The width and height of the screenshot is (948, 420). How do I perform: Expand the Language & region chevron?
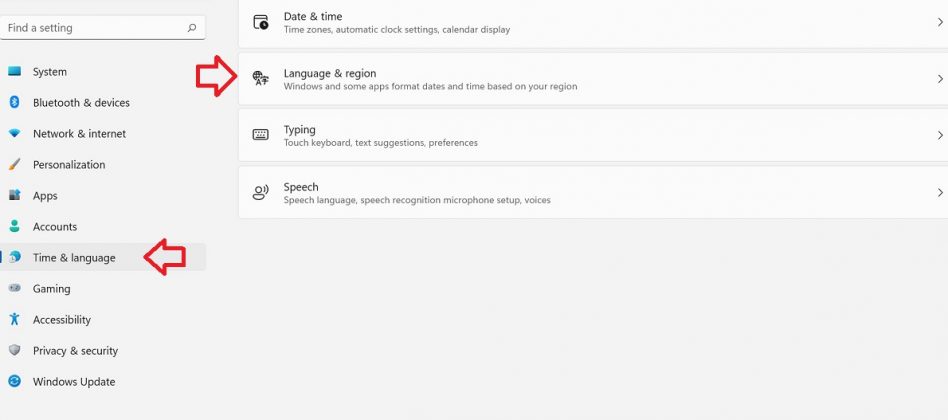940,79
